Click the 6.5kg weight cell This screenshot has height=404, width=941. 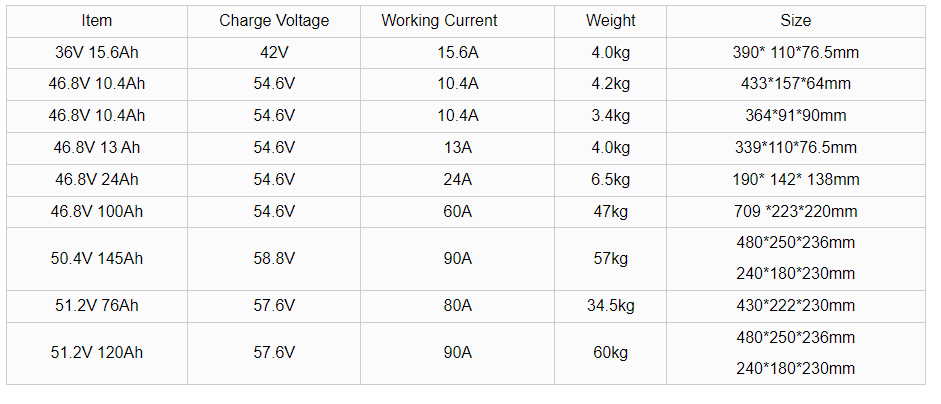pyautogui.click(x=610, y=180)
